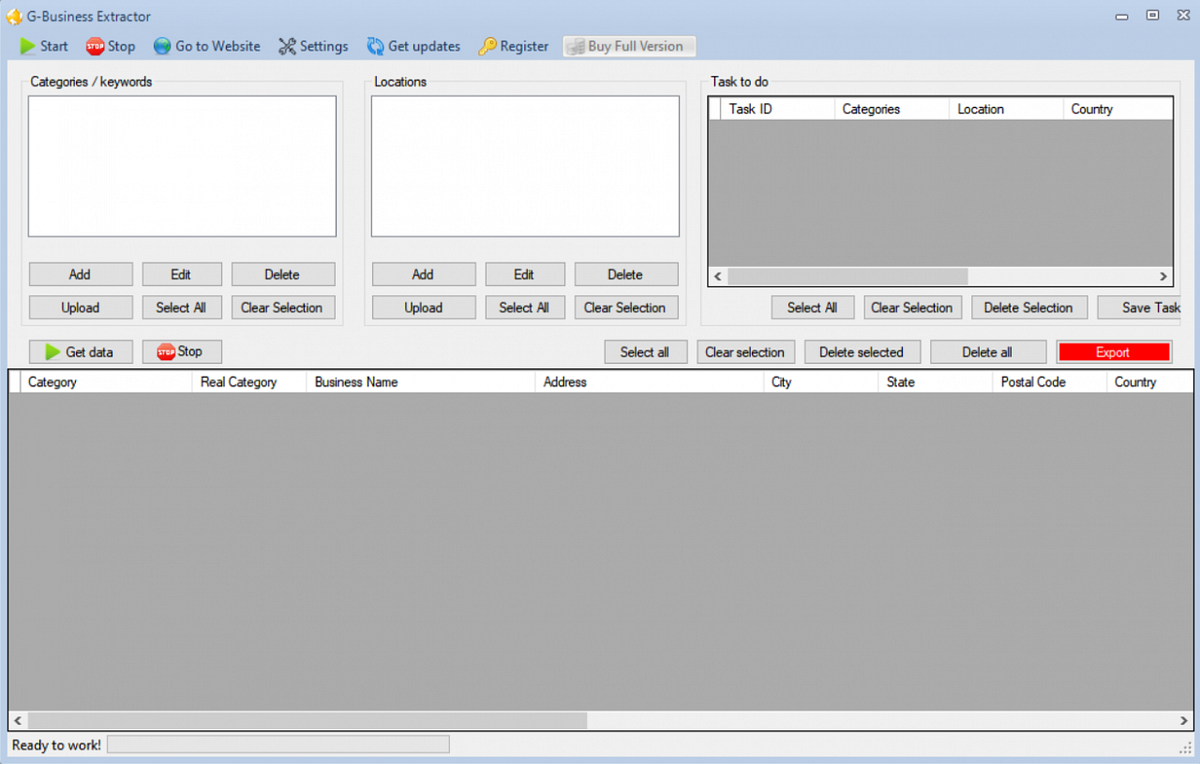Select the Register key icon
1200x764 pixels.
point(489,46)
